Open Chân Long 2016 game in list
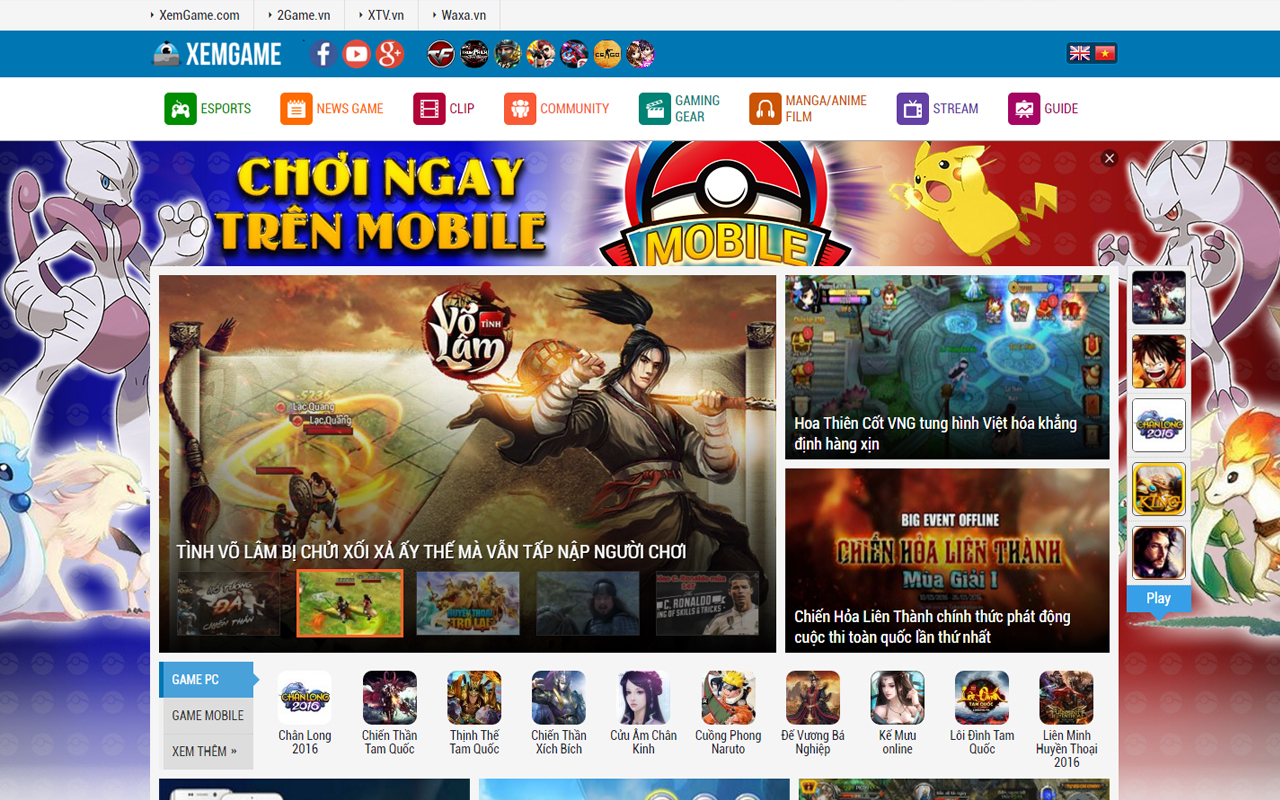The width and height of the screenshot is (1280, 800). click(x=305, y=713)
